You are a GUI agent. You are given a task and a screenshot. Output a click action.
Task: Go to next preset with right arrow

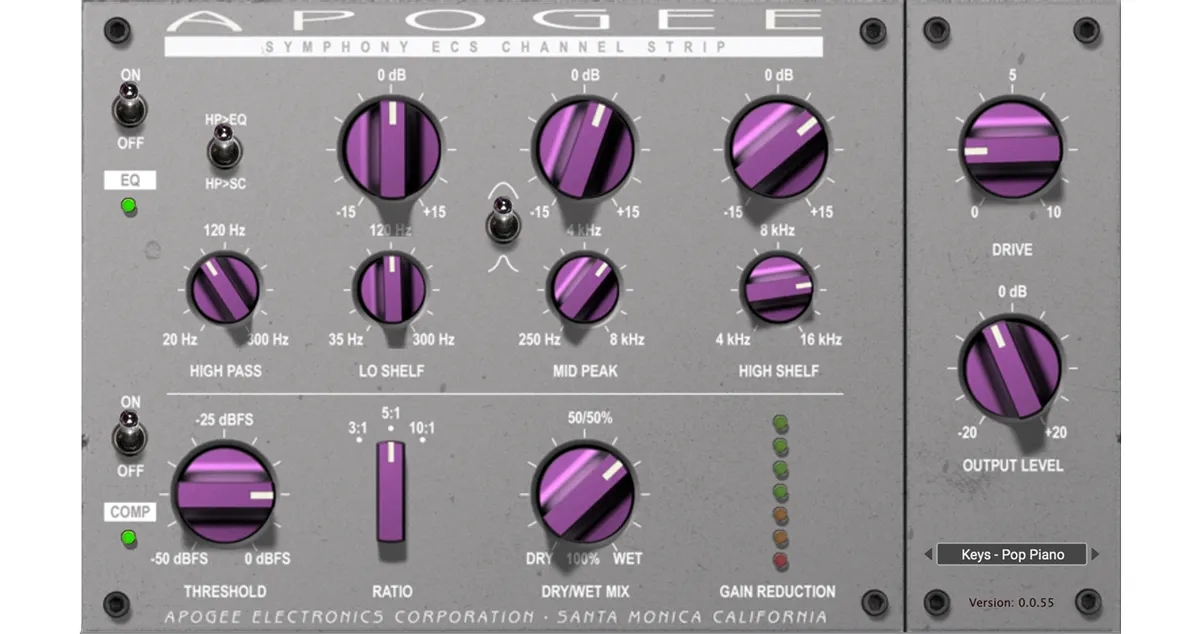click(x=1095, y=554)
